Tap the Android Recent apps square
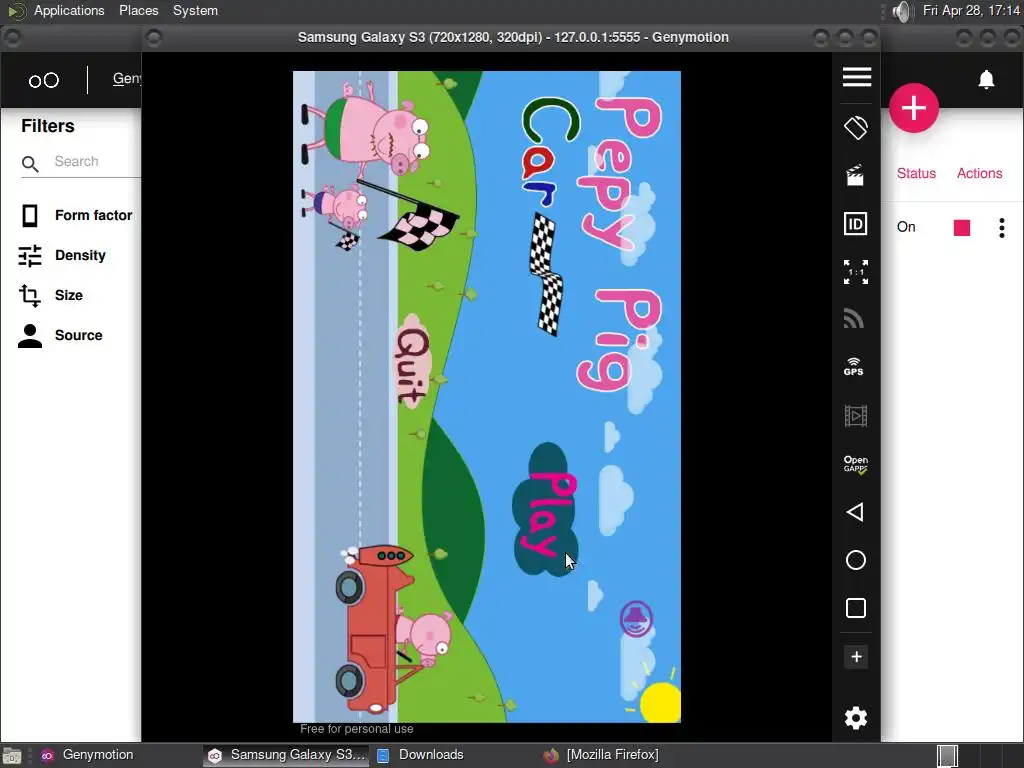Viewport: 1024px width, 768px height. 856,608
